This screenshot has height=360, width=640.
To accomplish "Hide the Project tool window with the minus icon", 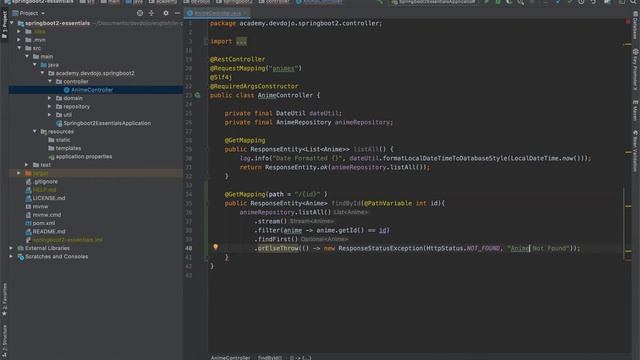I will click(x=177, y=13).
